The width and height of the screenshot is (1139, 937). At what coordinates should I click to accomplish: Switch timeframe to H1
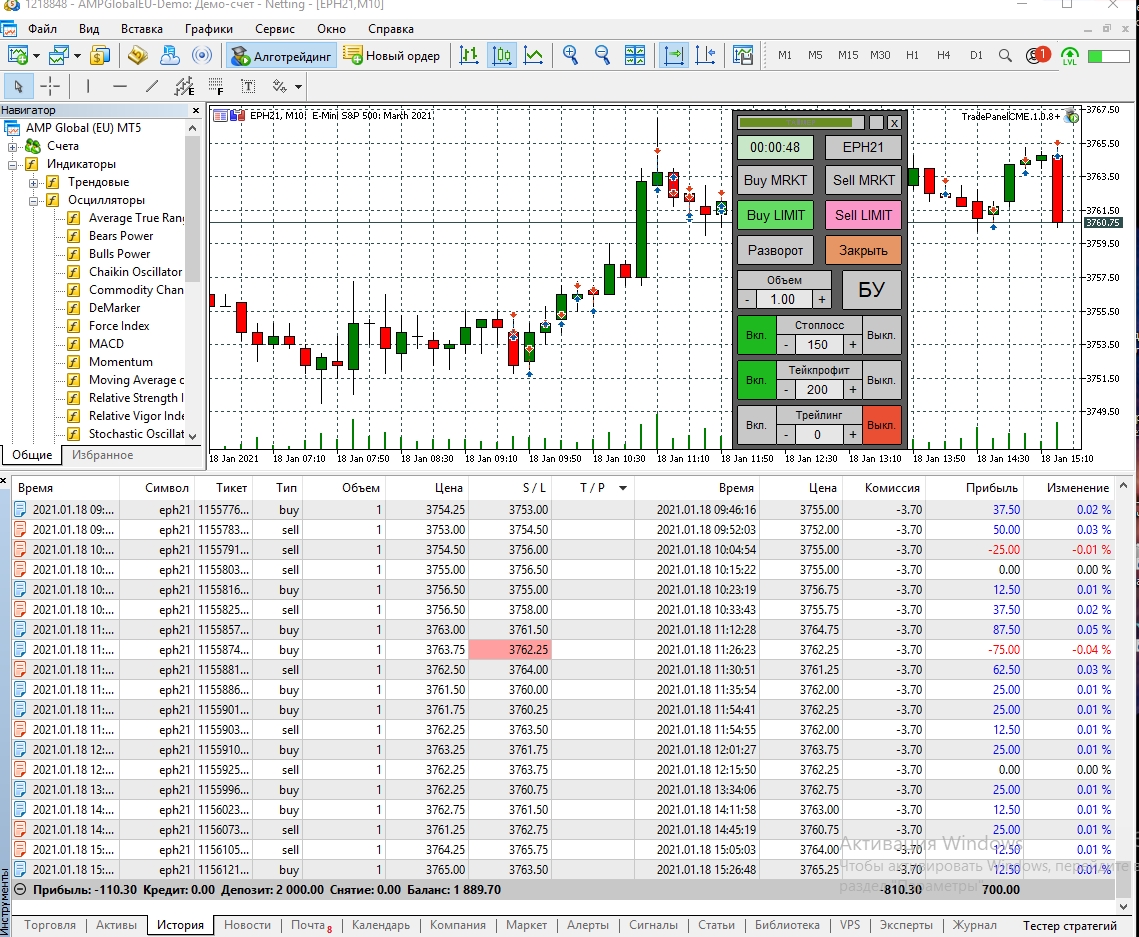(x=912, y=55)
